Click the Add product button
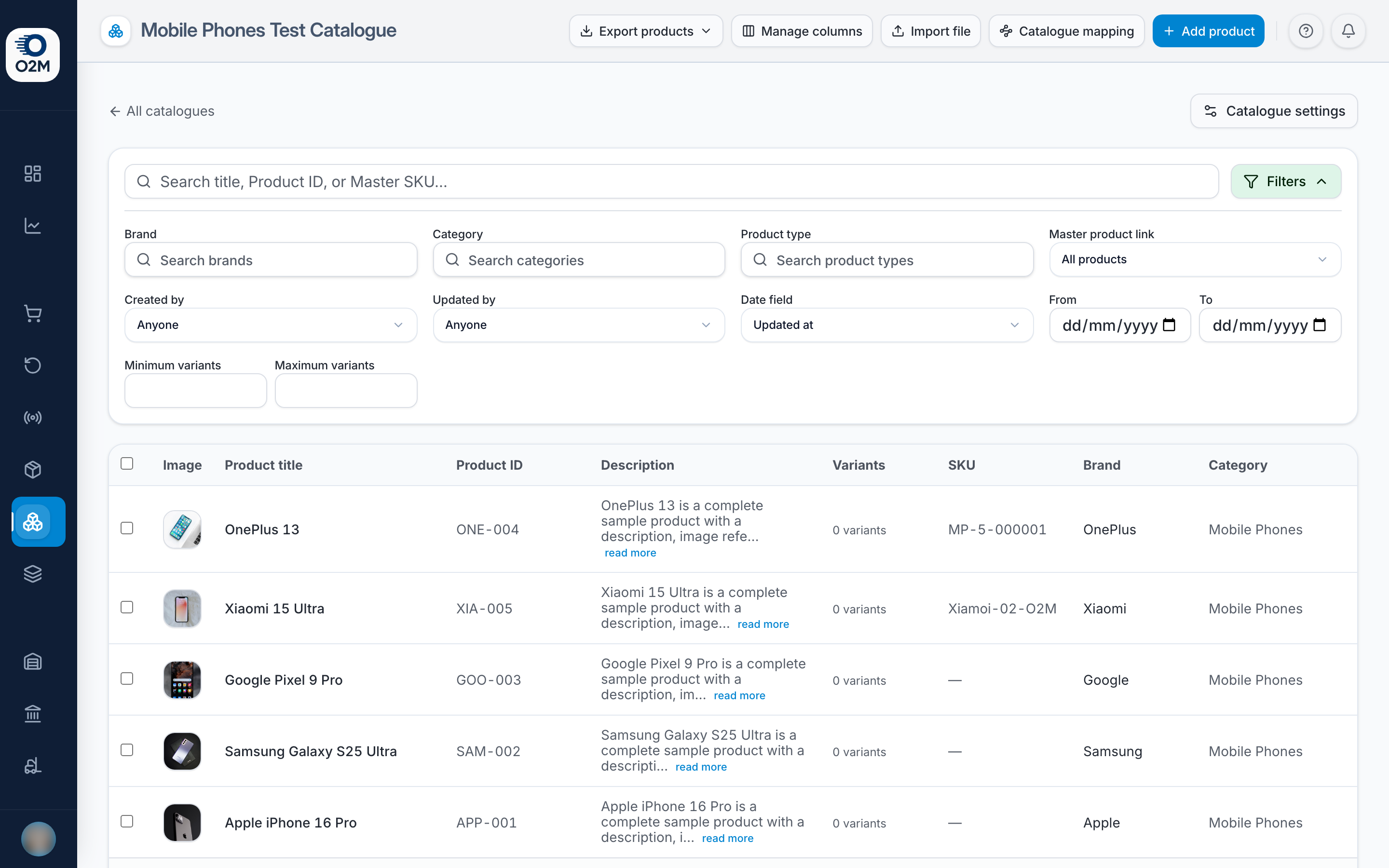The width and height of the screenshot is (1389, 868). [x=1208, y=31]
